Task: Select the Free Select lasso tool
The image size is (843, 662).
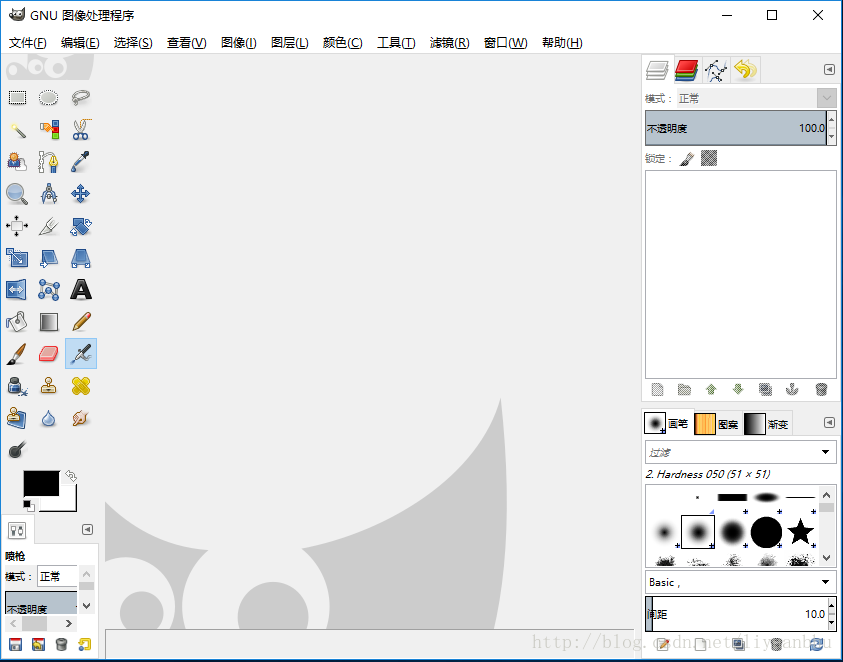Action: point(81,97)
